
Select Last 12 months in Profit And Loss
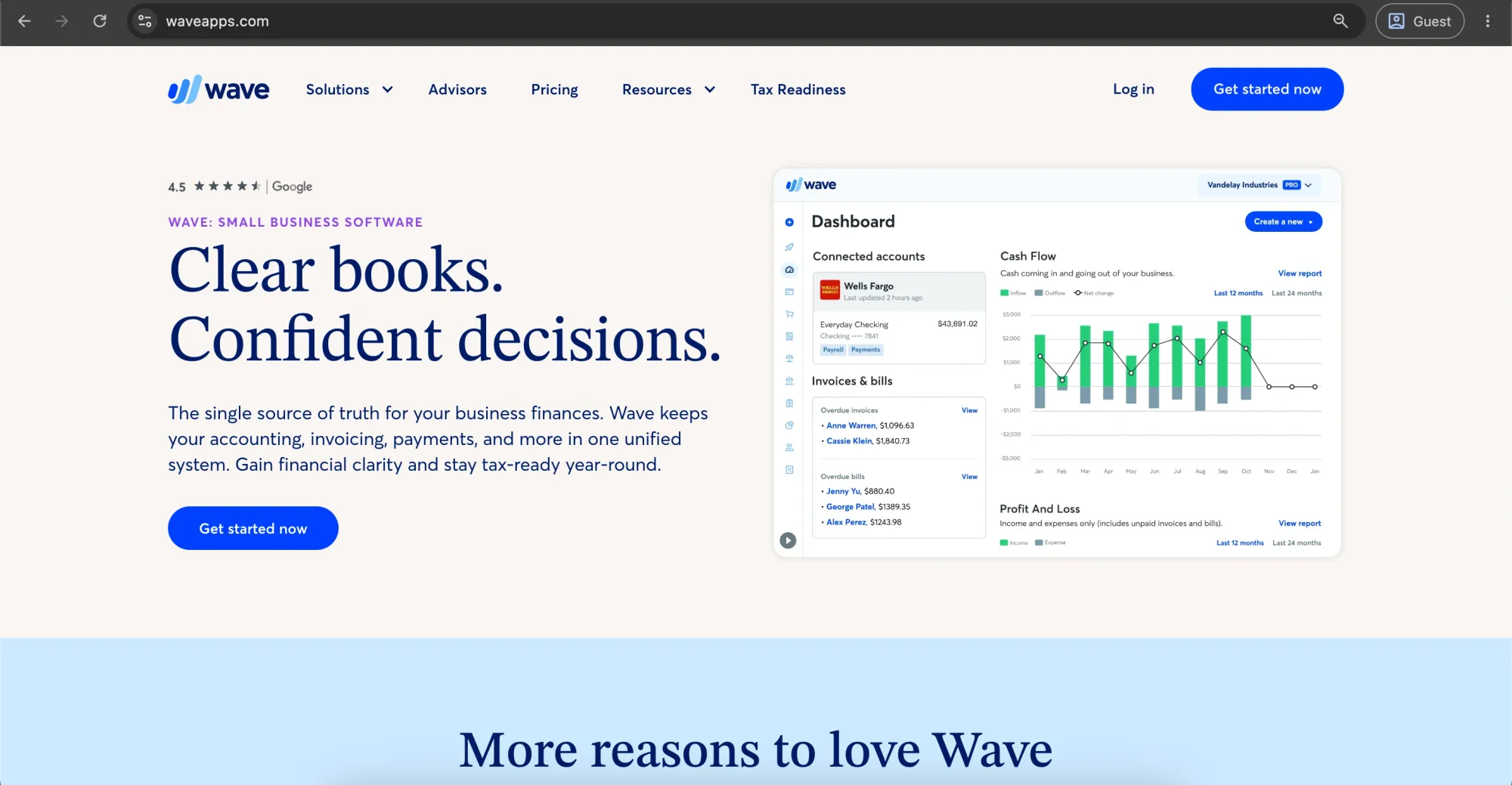point(1240,542)
